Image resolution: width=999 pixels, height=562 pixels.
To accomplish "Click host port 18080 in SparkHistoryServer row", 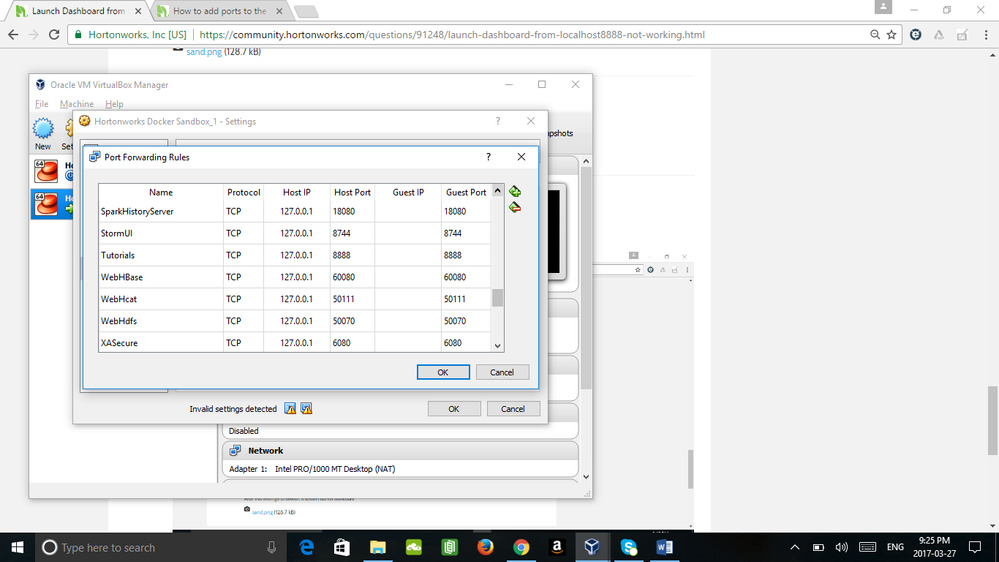I will coord(352,212).
